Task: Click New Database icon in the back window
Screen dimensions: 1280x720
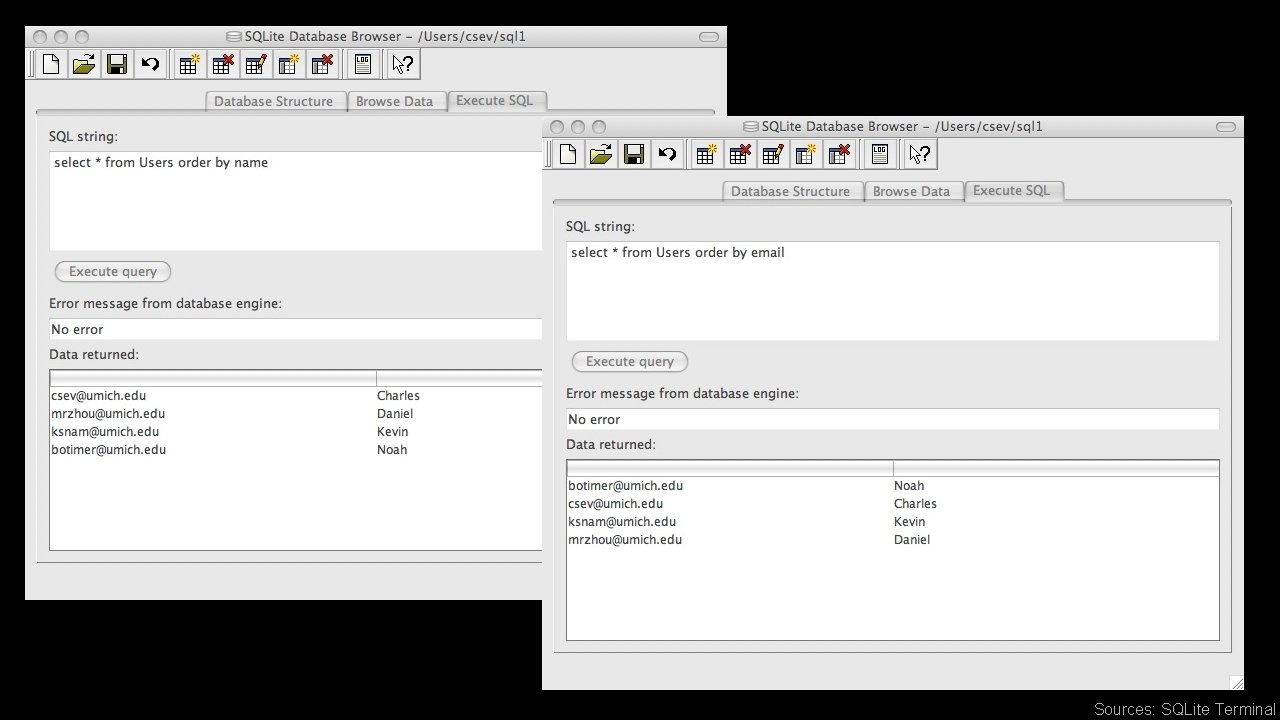Action: pos(50,65)
